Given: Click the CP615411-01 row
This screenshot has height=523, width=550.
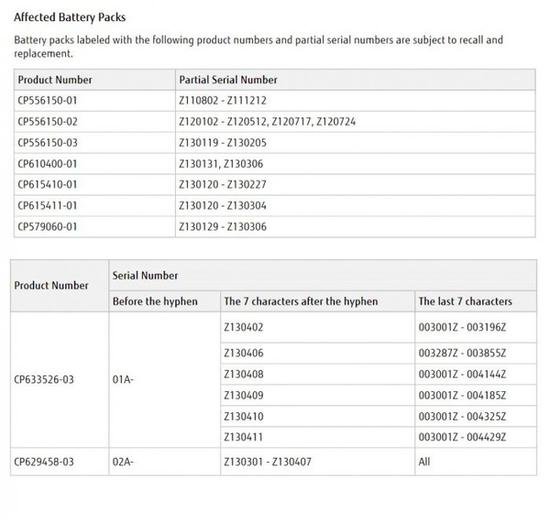Looking at the screenshot, I should [275, 206].
